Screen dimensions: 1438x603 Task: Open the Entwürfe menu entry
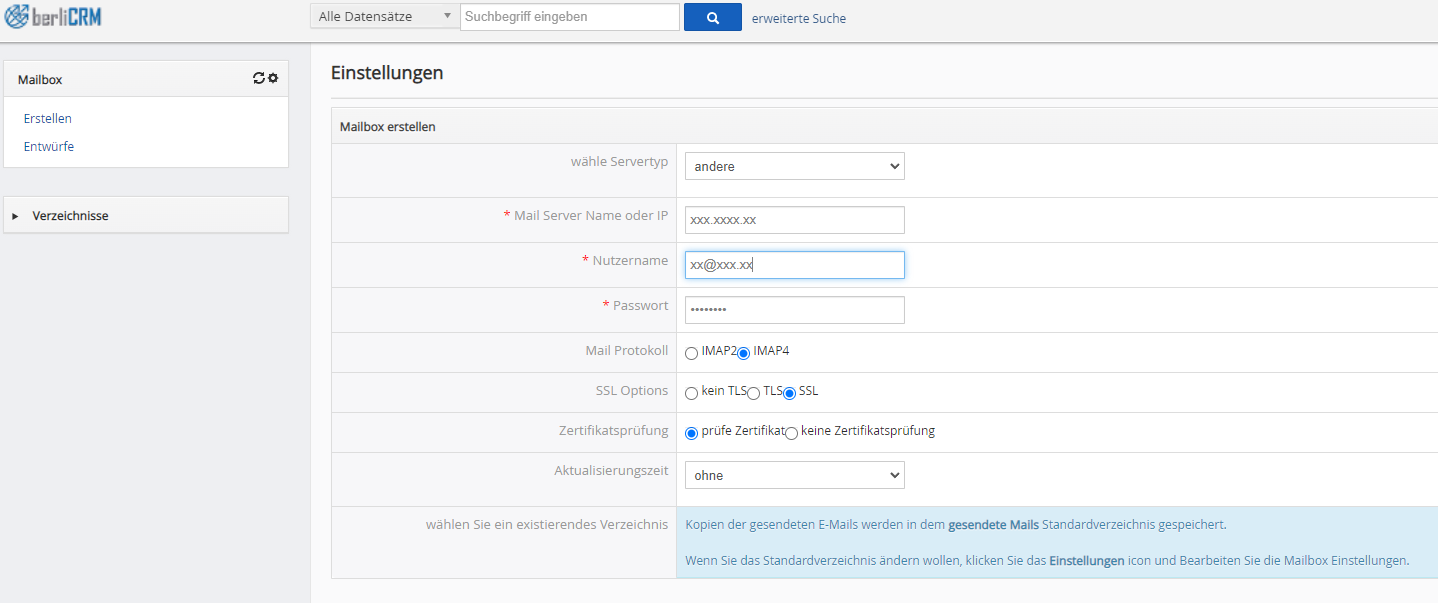tap(49, 146)
